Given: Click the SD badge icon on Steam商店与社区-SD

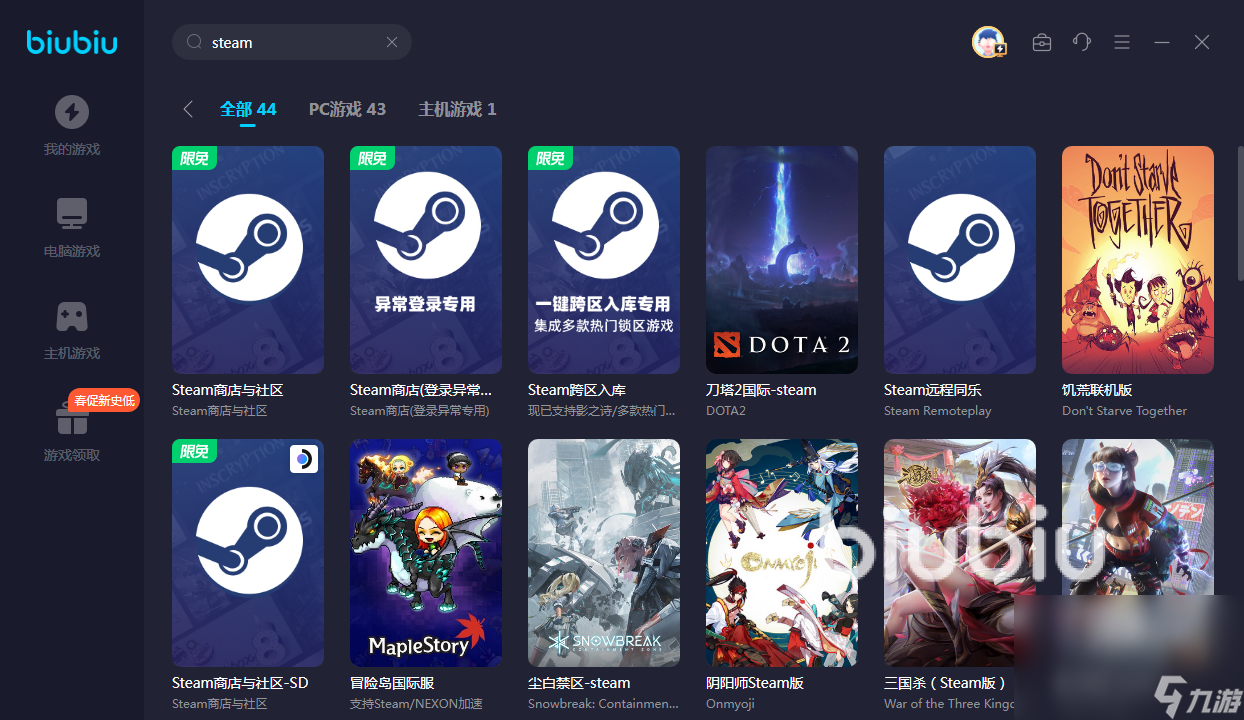Looking at the screenshot, I should tap(304, 459).
